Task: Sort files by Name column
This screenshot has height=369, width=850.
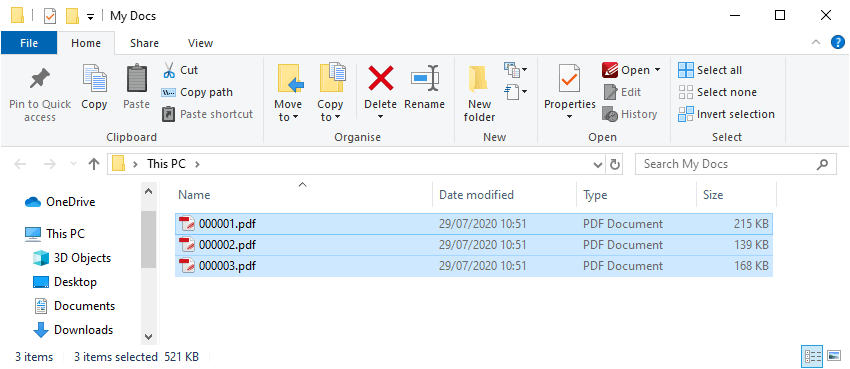Action: coord(194,195)
